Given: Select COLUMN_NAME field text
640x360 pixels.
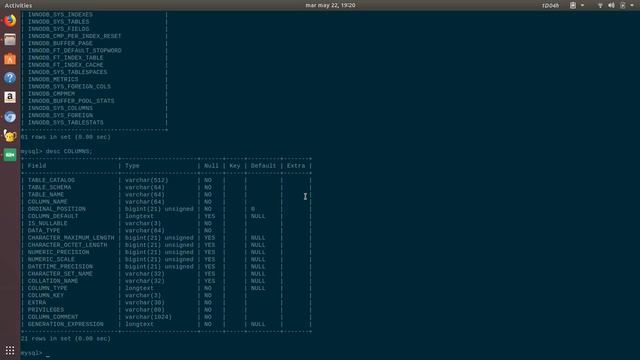Looking at the screenshot, I should [x=48, y=202].
